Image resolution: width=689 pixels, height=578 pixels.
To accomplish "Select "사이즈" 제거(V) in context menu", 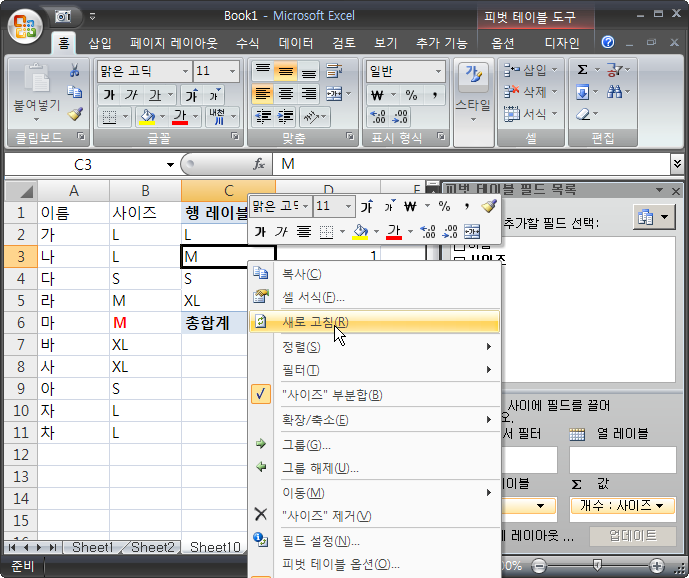I will click(x=374, y=516).
